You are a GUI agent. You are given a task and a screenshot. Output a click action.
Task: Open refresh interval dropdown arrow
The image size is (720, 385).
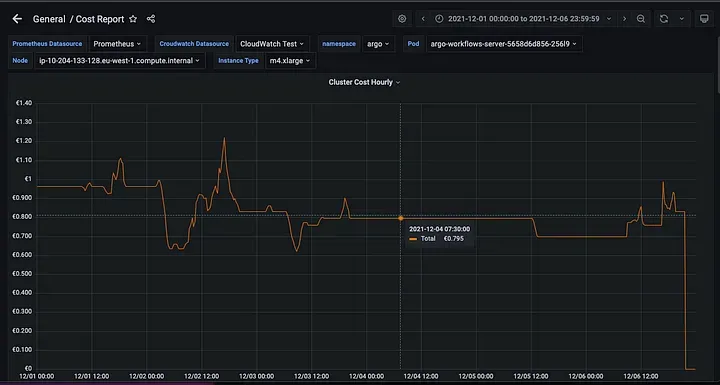(681, 19)
